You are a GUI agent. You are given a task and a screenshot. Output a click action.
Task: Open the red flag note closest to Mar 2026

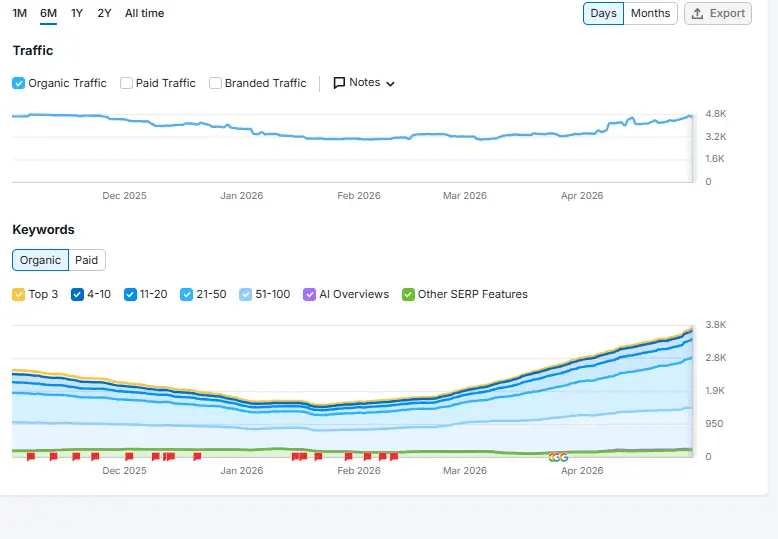coord(394,456)
